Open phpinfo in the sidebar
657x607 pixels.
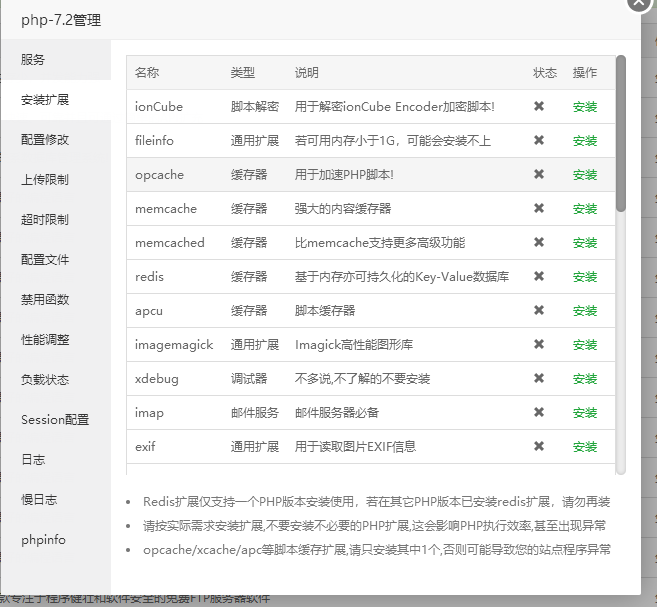point(56,540)
